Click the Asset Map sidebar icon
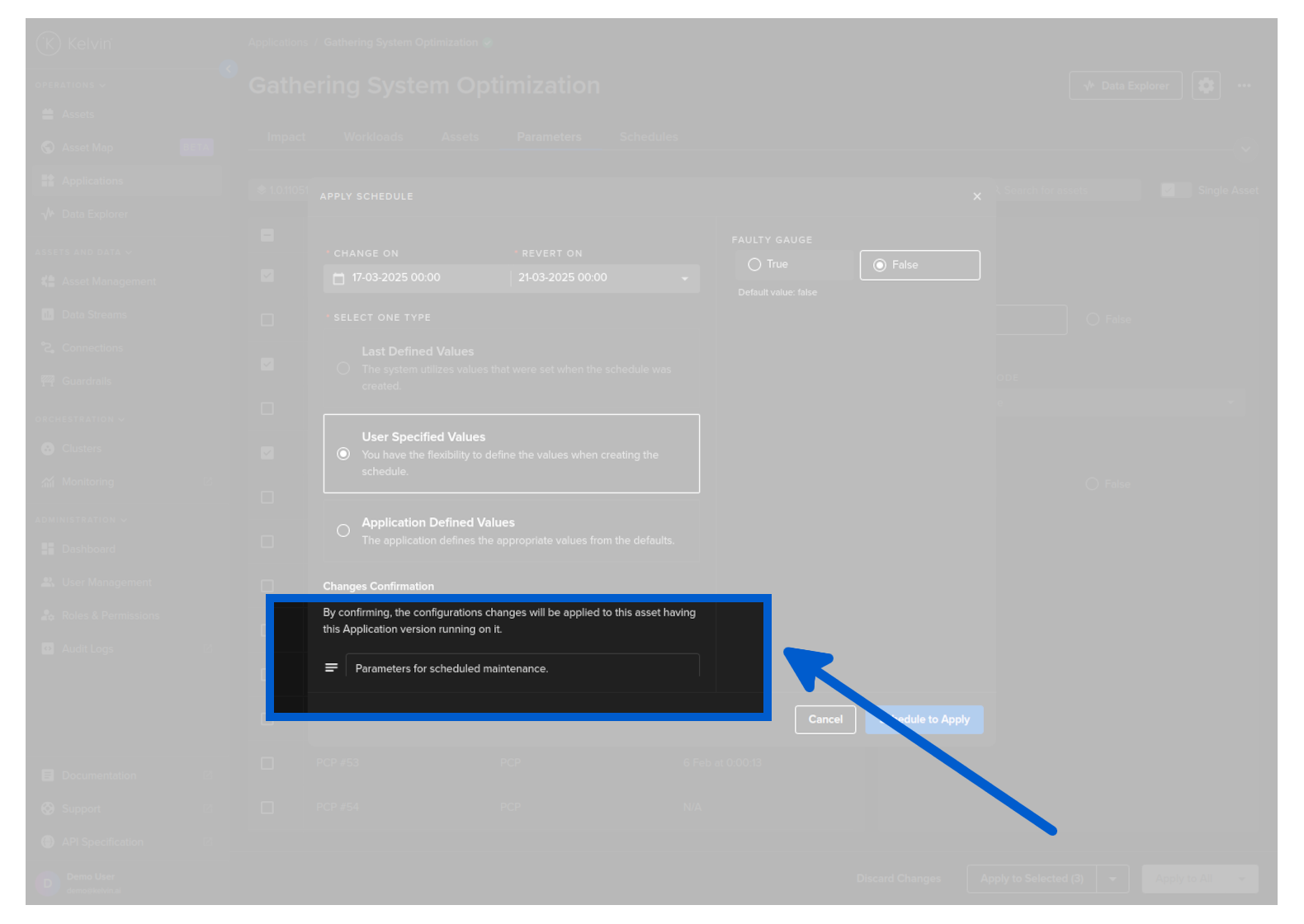Screen dimensions: 1304x924 point(48,148)
